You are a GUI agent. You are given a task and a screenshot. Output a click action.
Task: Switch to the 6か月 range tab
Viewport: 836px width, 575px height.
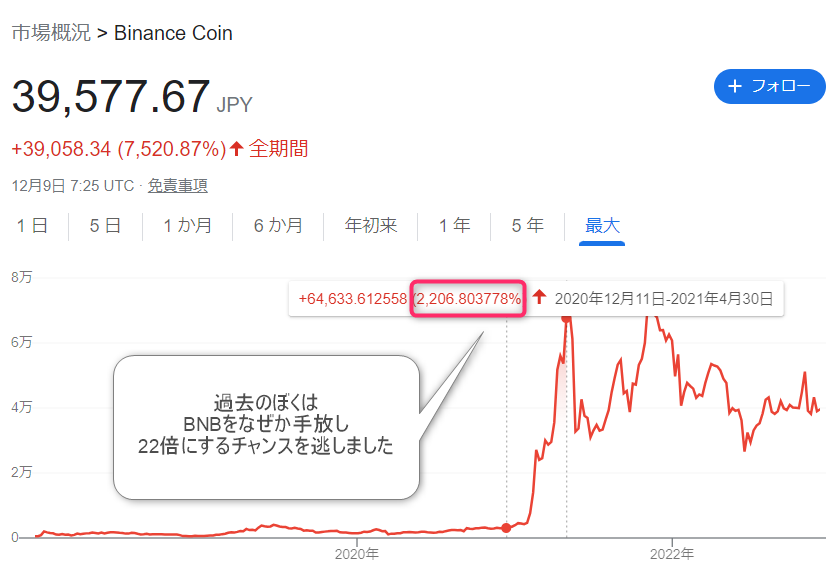tap(278, 226)
